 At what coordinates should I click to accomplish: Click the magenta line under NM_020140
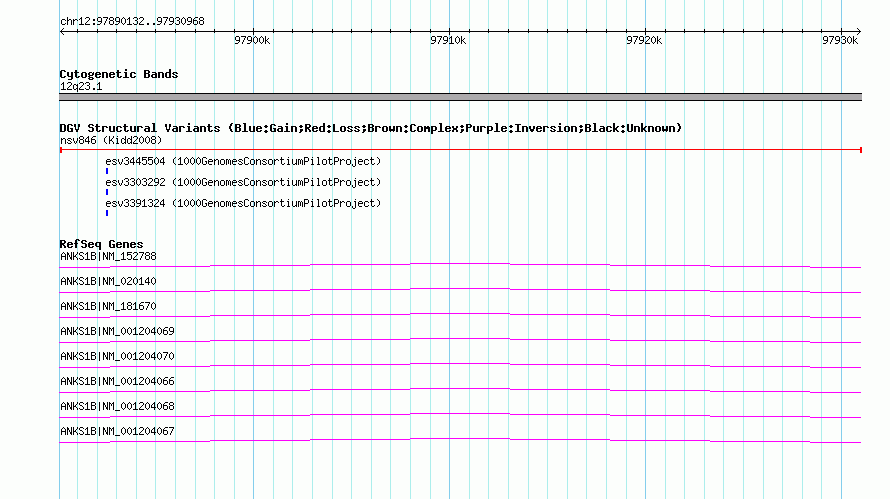(x=460, y=289)
